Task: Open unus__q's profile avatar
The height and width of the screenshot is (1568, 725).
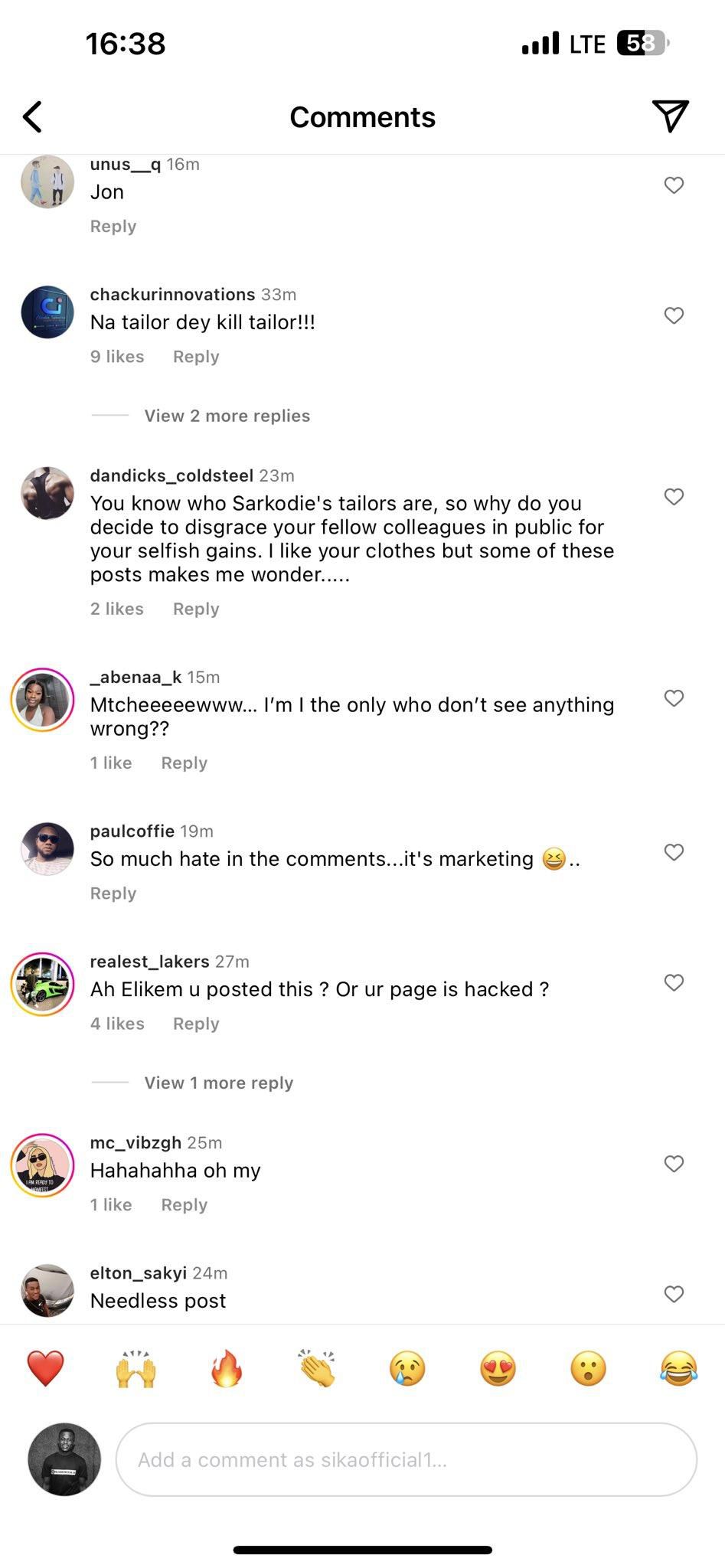Action: coord(47,182)
